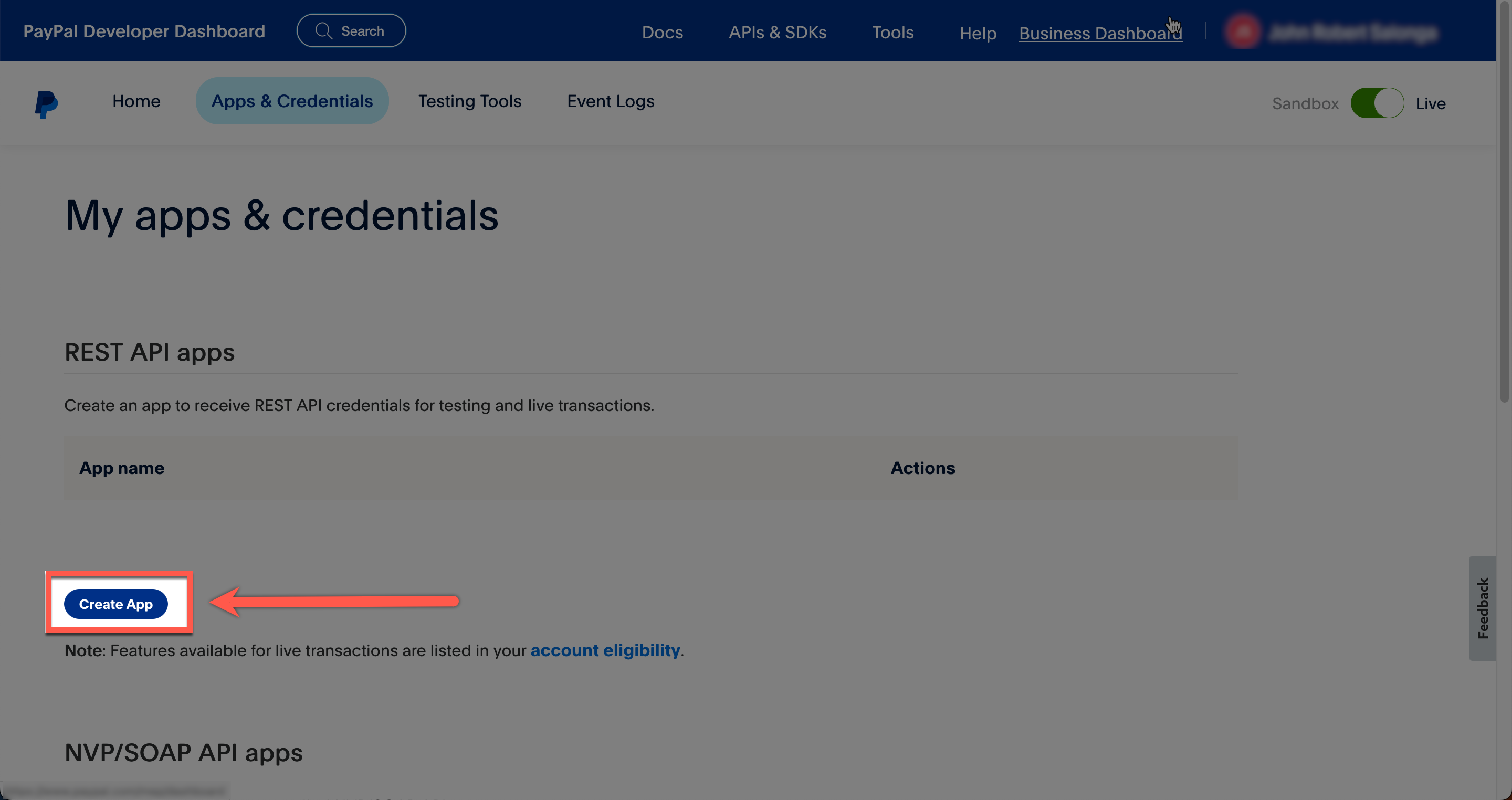Click the REST API apps heading

point(150,352)
